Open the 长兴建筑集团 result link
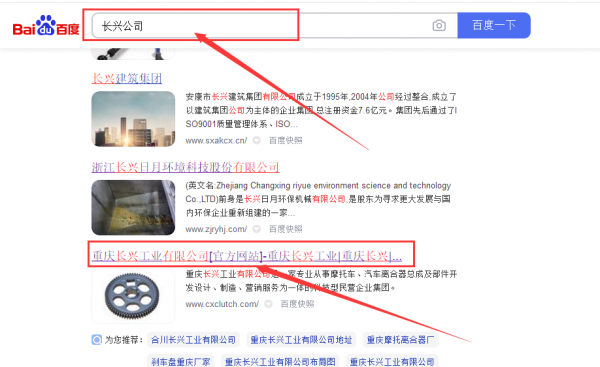Screen dimensions: 600x367 point(127,78)
